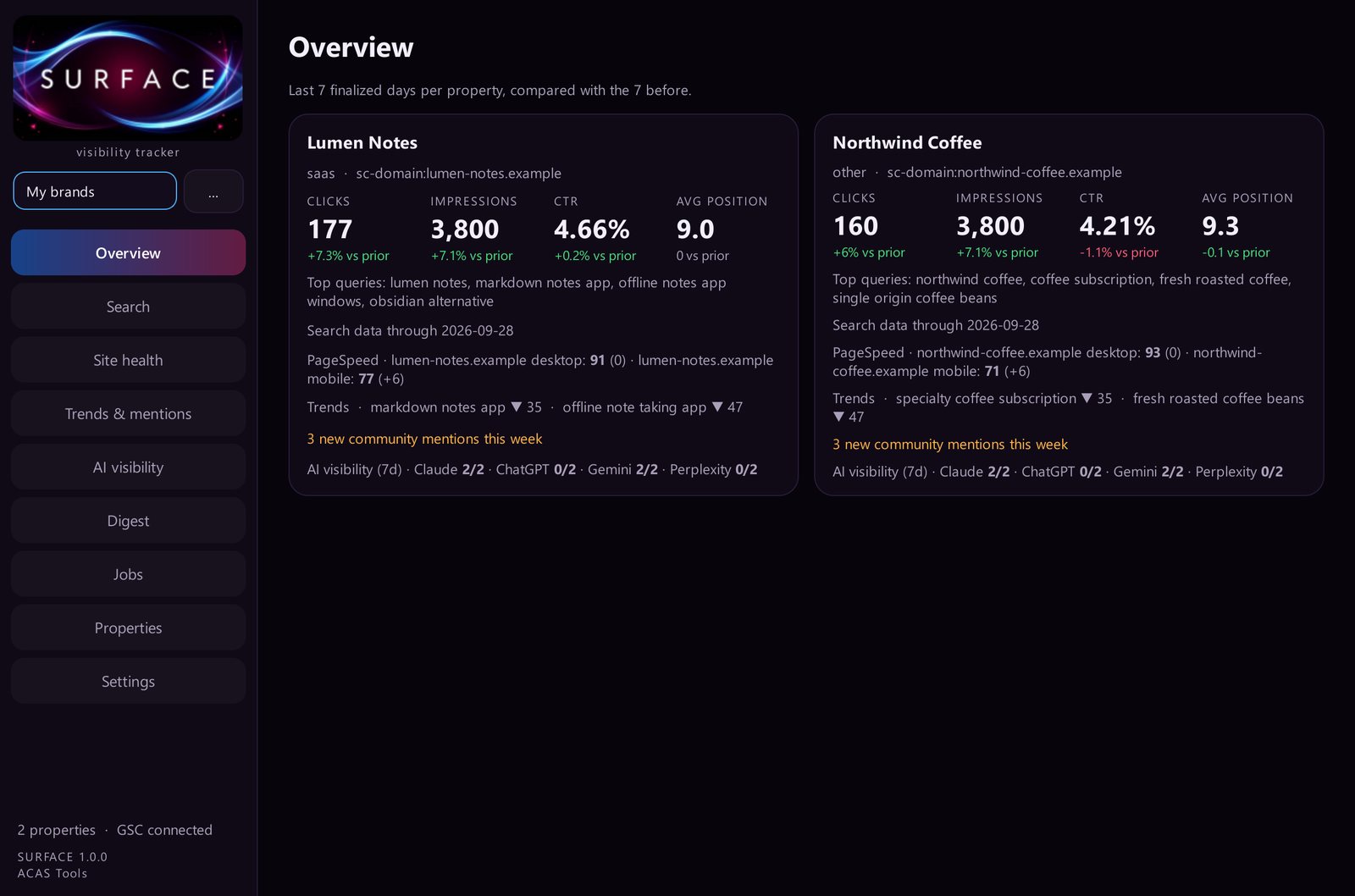
Task: Open the Lumen Notes property card title
Action: pyautogui.click(x=362, y=142)
